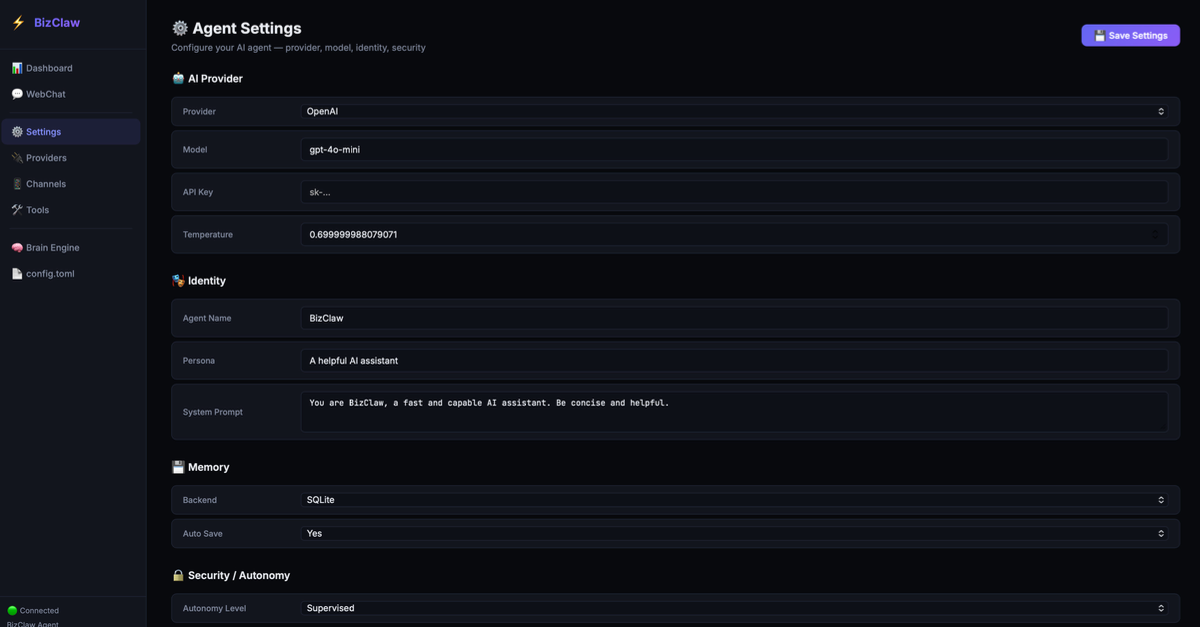Open the Provider dropdown showing OpenAI
This screenshot has width=1200, height=627.
click(x=735, y=111)
